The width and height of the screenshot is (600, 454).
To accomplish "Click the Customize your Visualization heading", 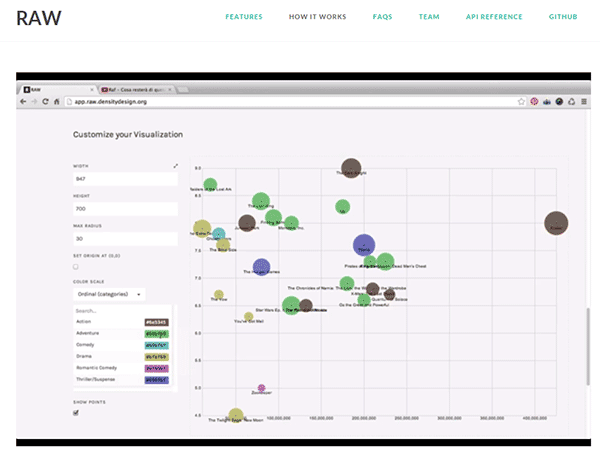I will (128, 134).
